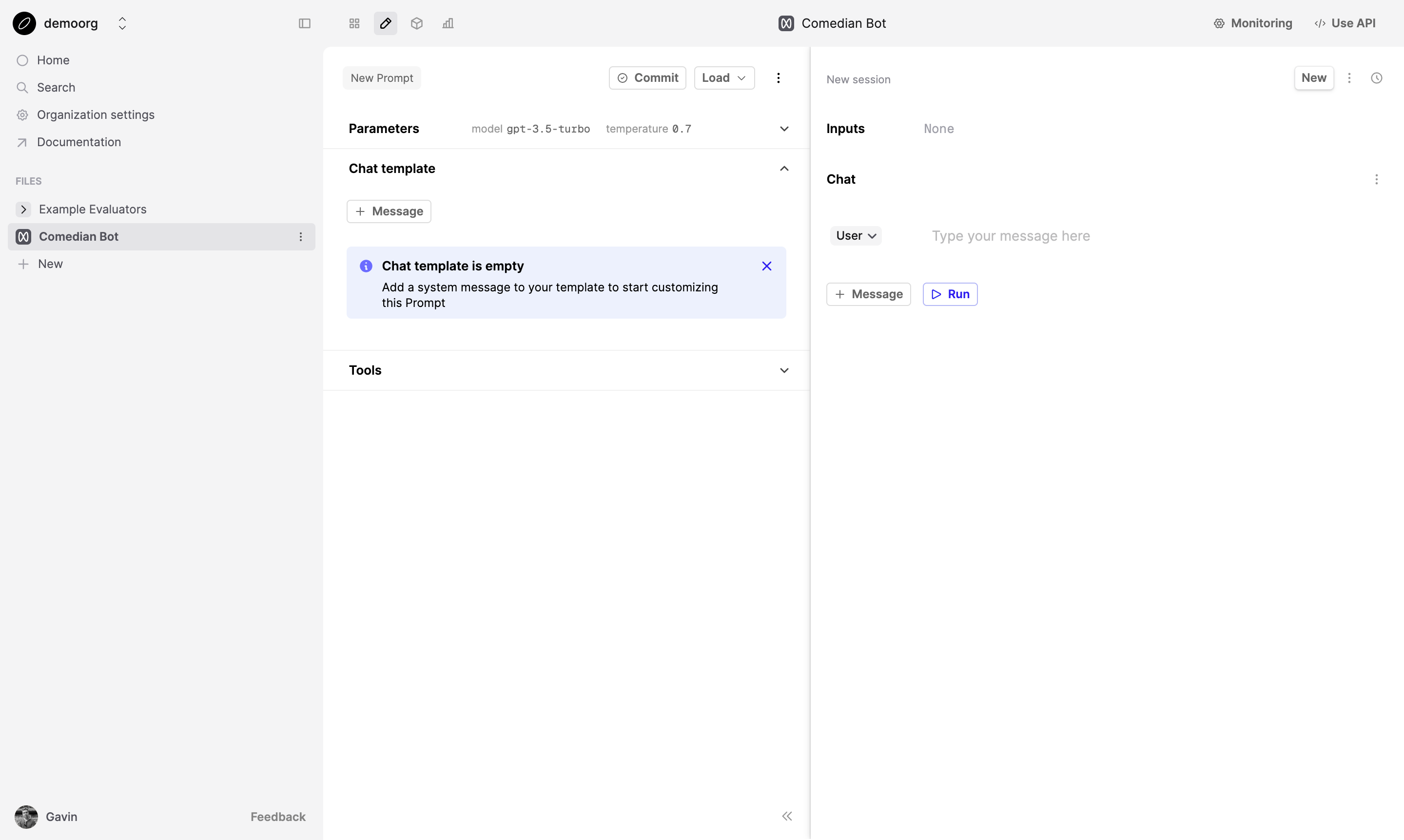Expand the Parameters section

coord(784,129)
